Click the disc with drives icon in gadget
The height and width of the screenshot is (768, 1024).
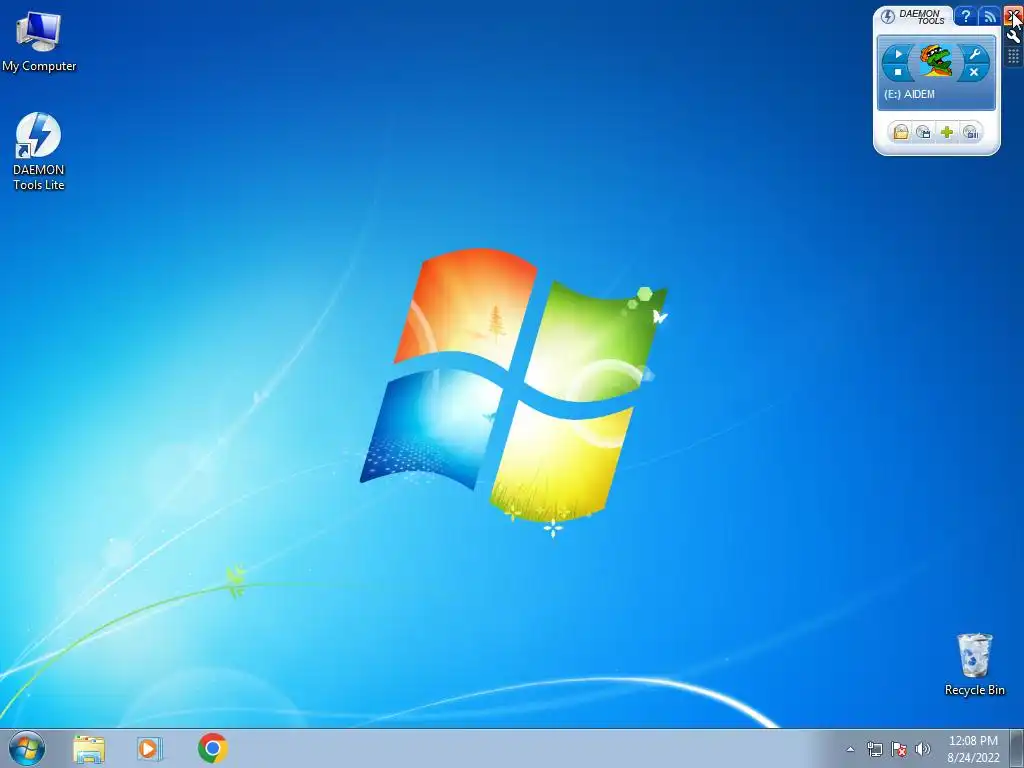click(970, 133)
